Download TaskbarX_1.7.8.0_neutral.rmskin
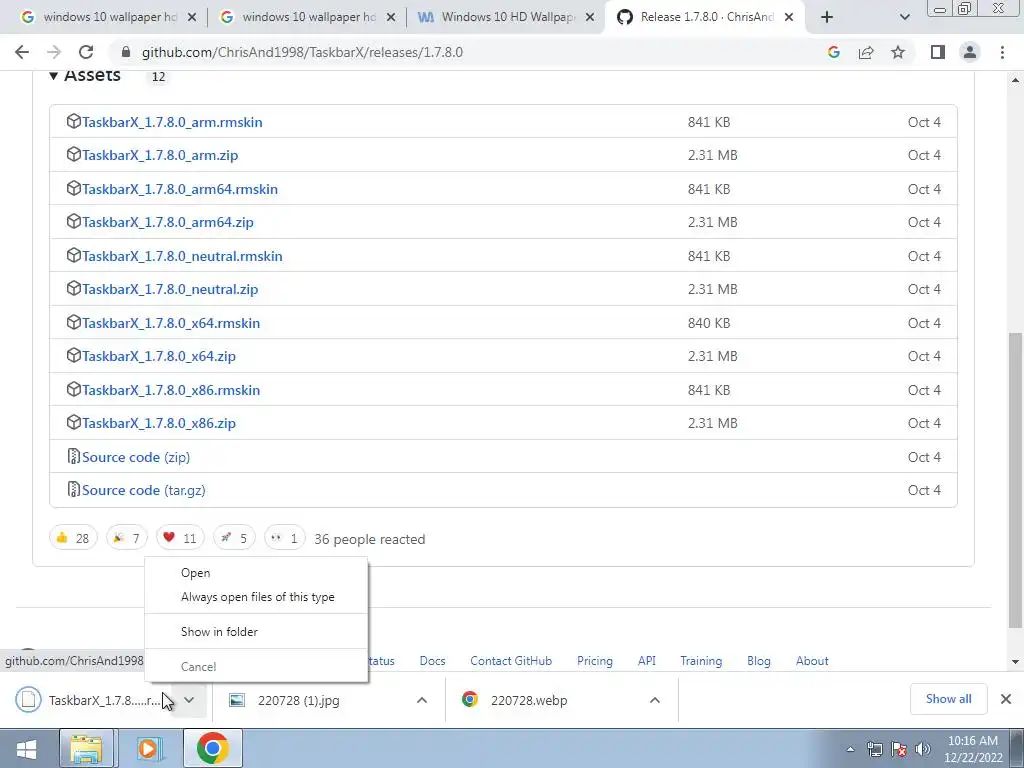 tap(182, 257)
